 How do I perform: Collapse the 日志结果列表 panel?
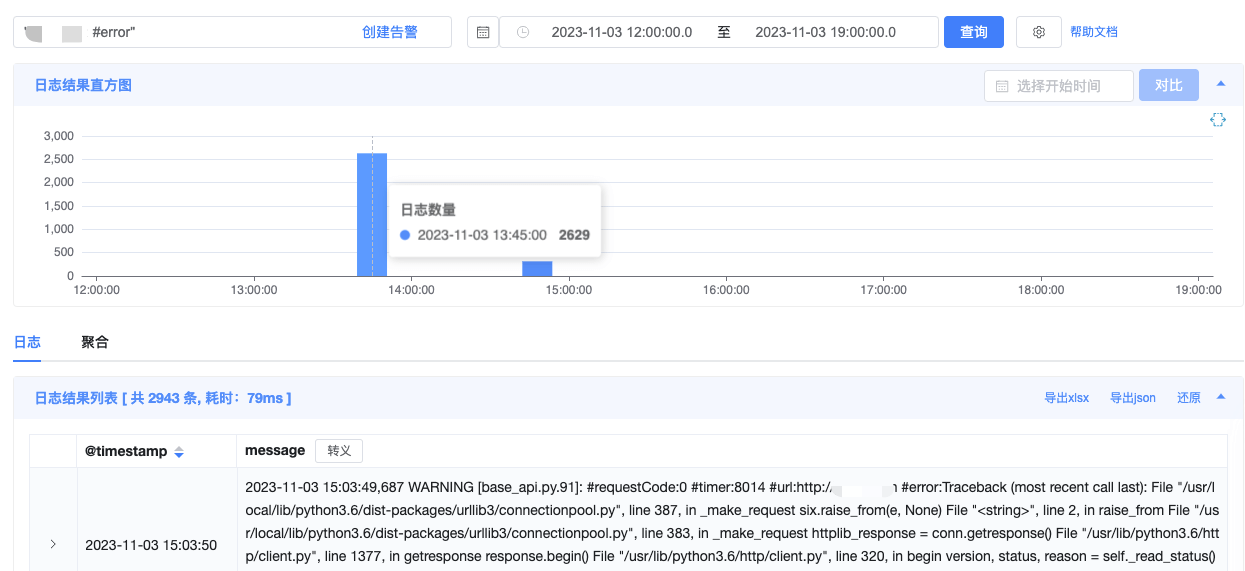1220,397
